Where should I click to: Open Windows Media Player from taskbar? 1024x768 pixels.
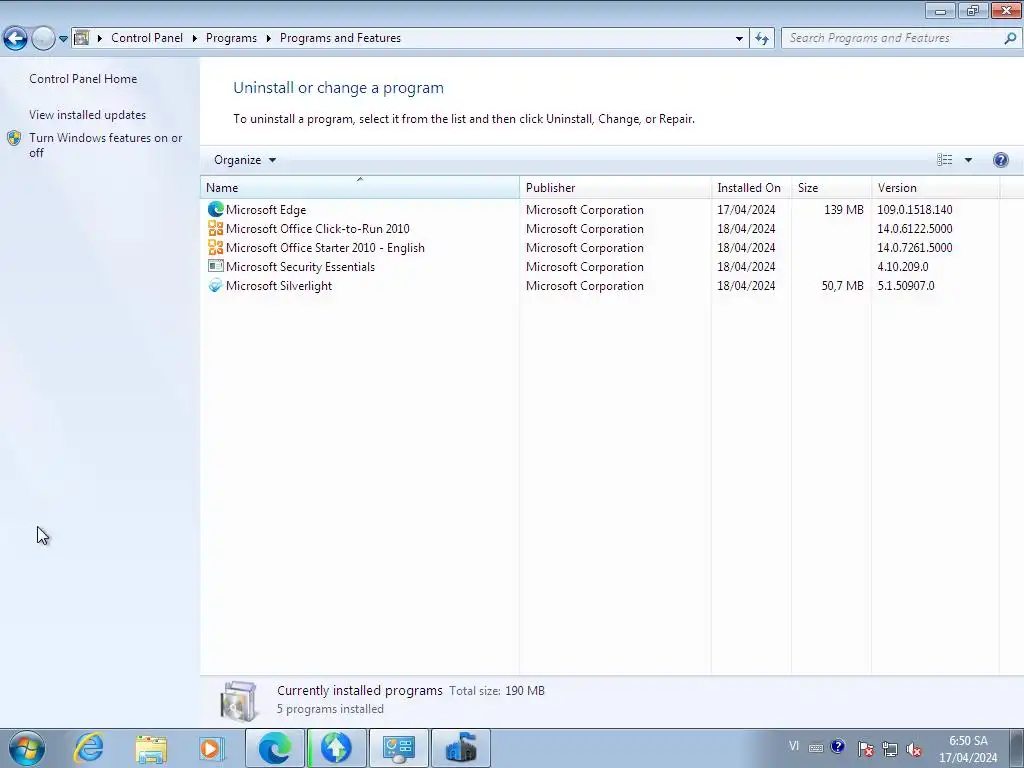tap(211, 749)
